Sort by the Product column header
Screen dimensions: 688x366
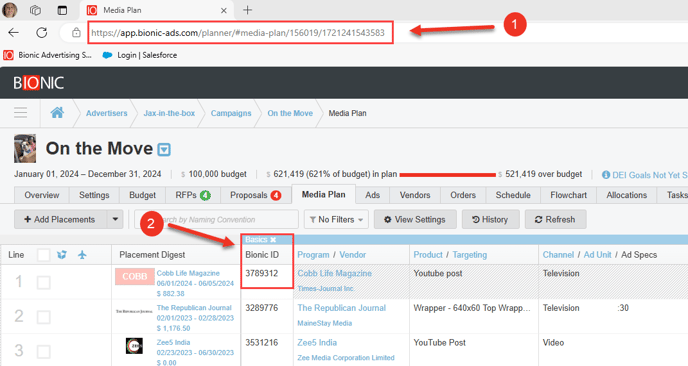click(x=428, y=255)
